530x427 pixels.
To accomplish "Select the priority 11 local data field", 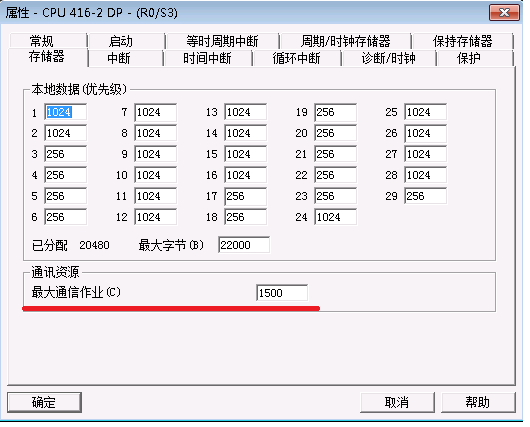I will tap(155, 196).
